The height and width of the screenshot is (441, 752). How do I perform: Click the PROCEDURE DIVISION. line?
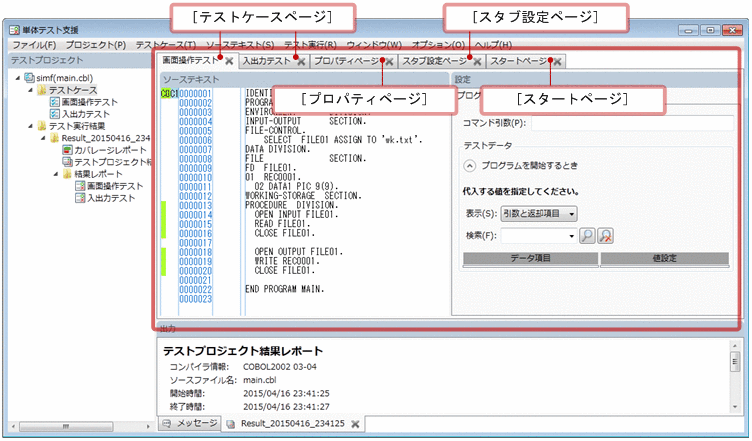coord(292,206)
